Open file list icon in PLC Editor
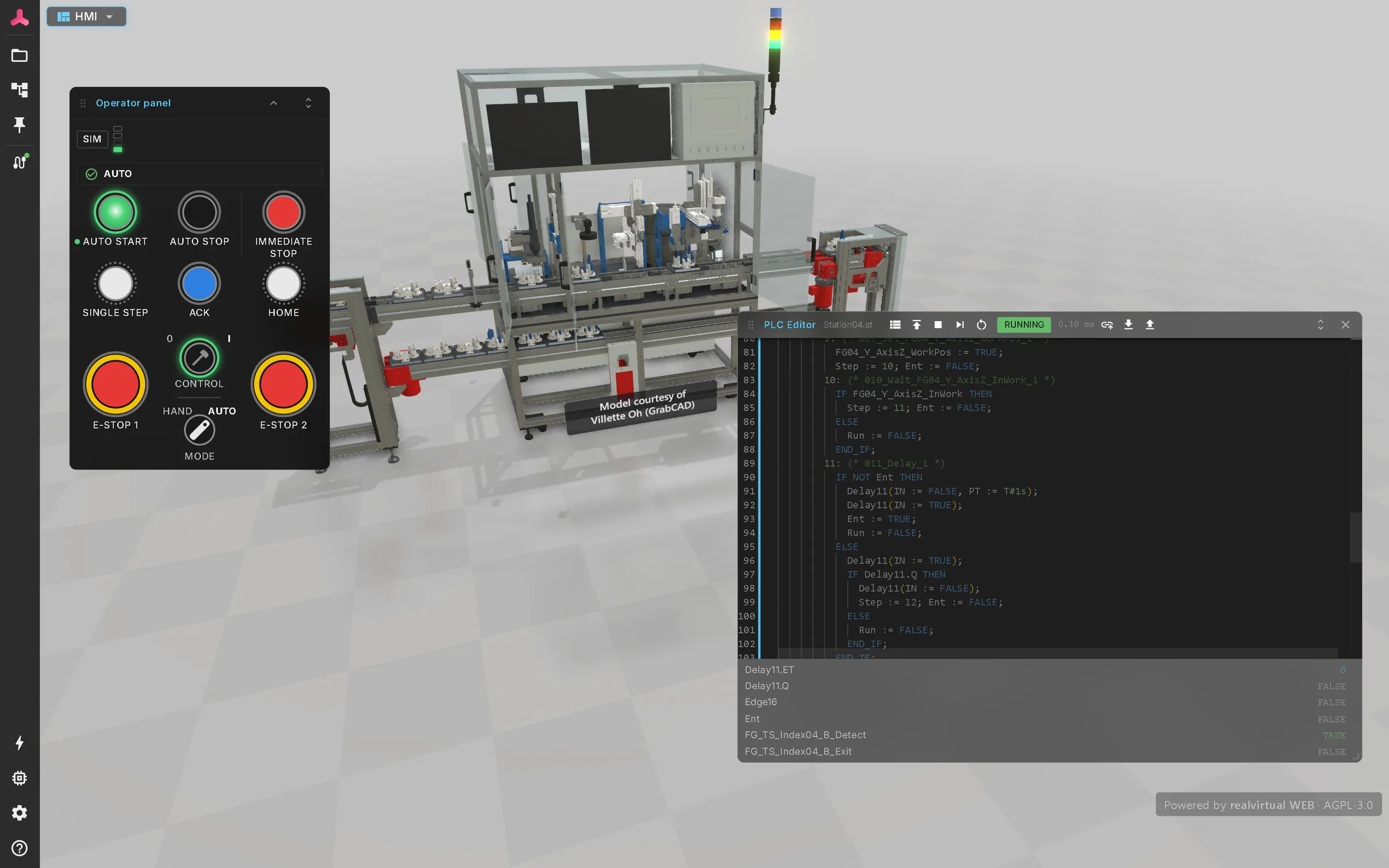Screen dimensions: 1389x868 pyautogui.click(x=895, y=325)
